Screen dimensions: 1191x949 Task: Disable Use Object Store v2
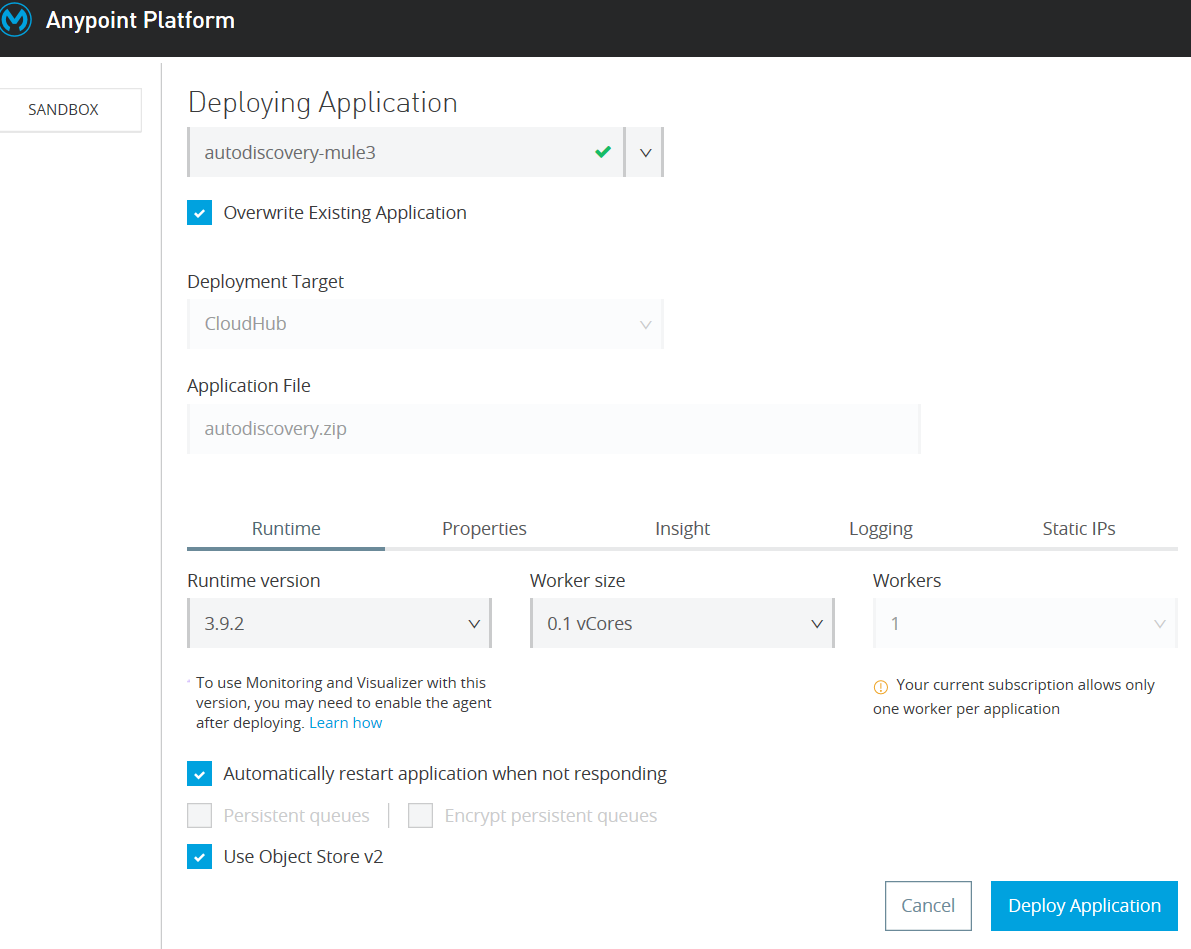coord(200,857)
